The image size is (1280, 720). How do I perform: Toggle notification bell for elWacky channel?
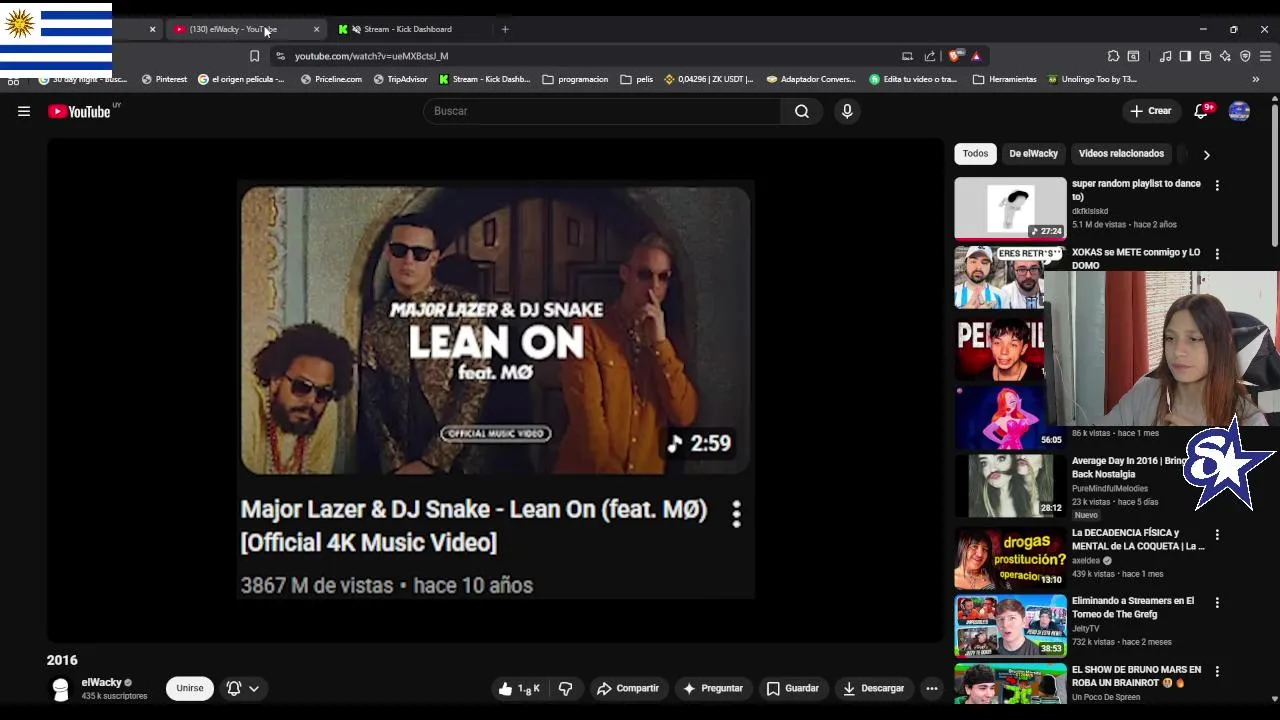point(234,688)
